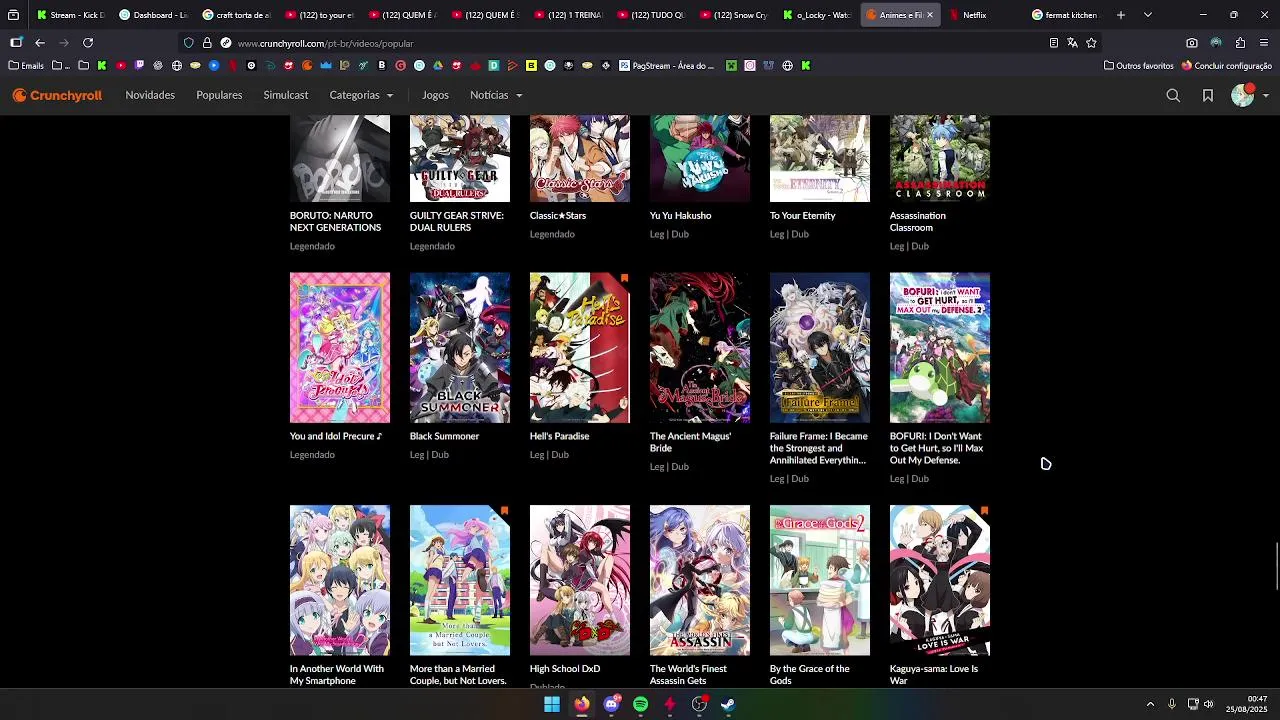Image resolution: width=1280 pixels, height=720 pixels.
Task: Switch to the o_Locky tab
Action: tap(816, 15)
